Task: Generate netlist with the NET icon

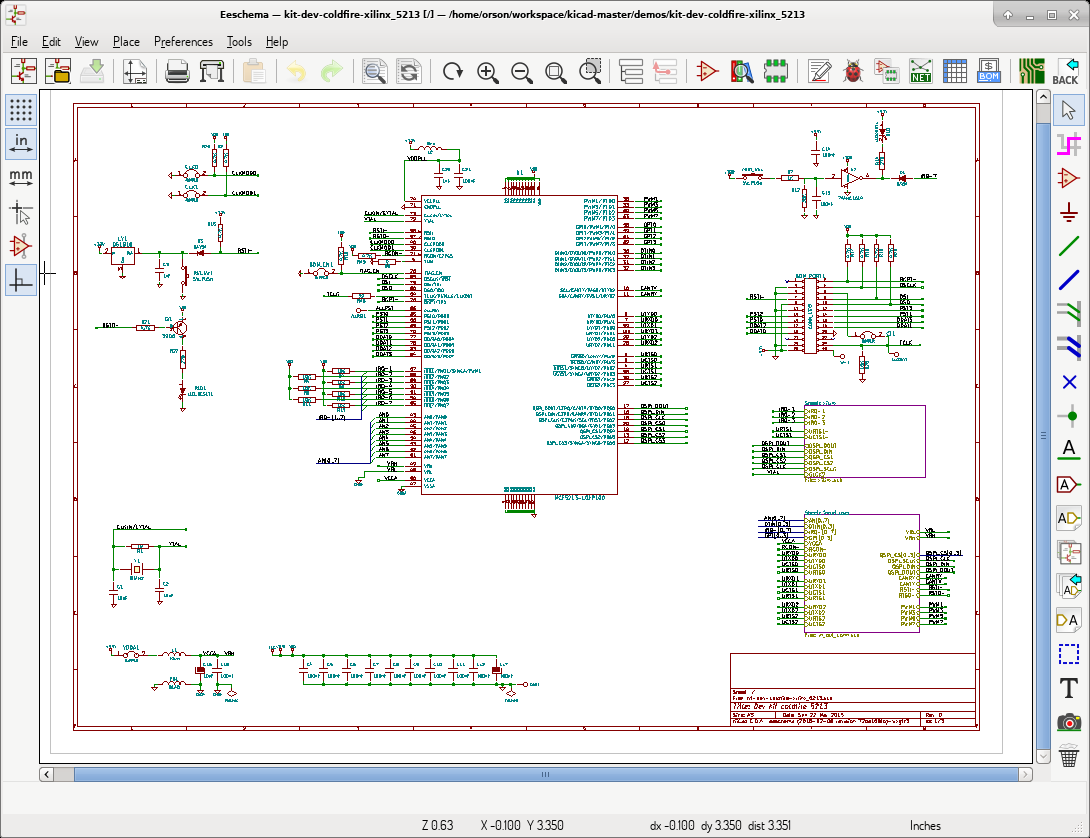Action: tap(921, 71)
